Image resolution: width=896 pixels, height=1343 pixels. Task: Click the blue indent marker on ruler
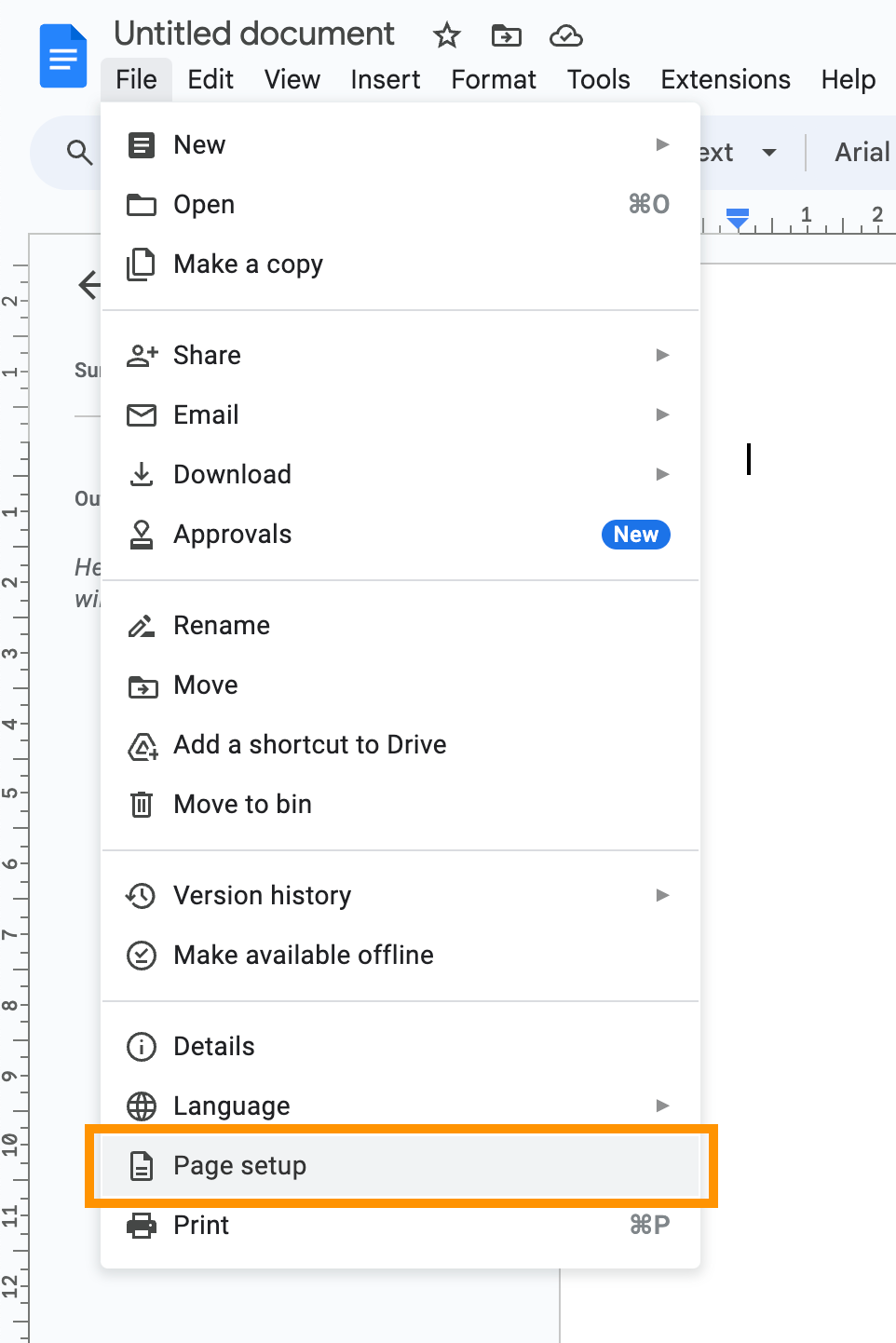(738, 220)
